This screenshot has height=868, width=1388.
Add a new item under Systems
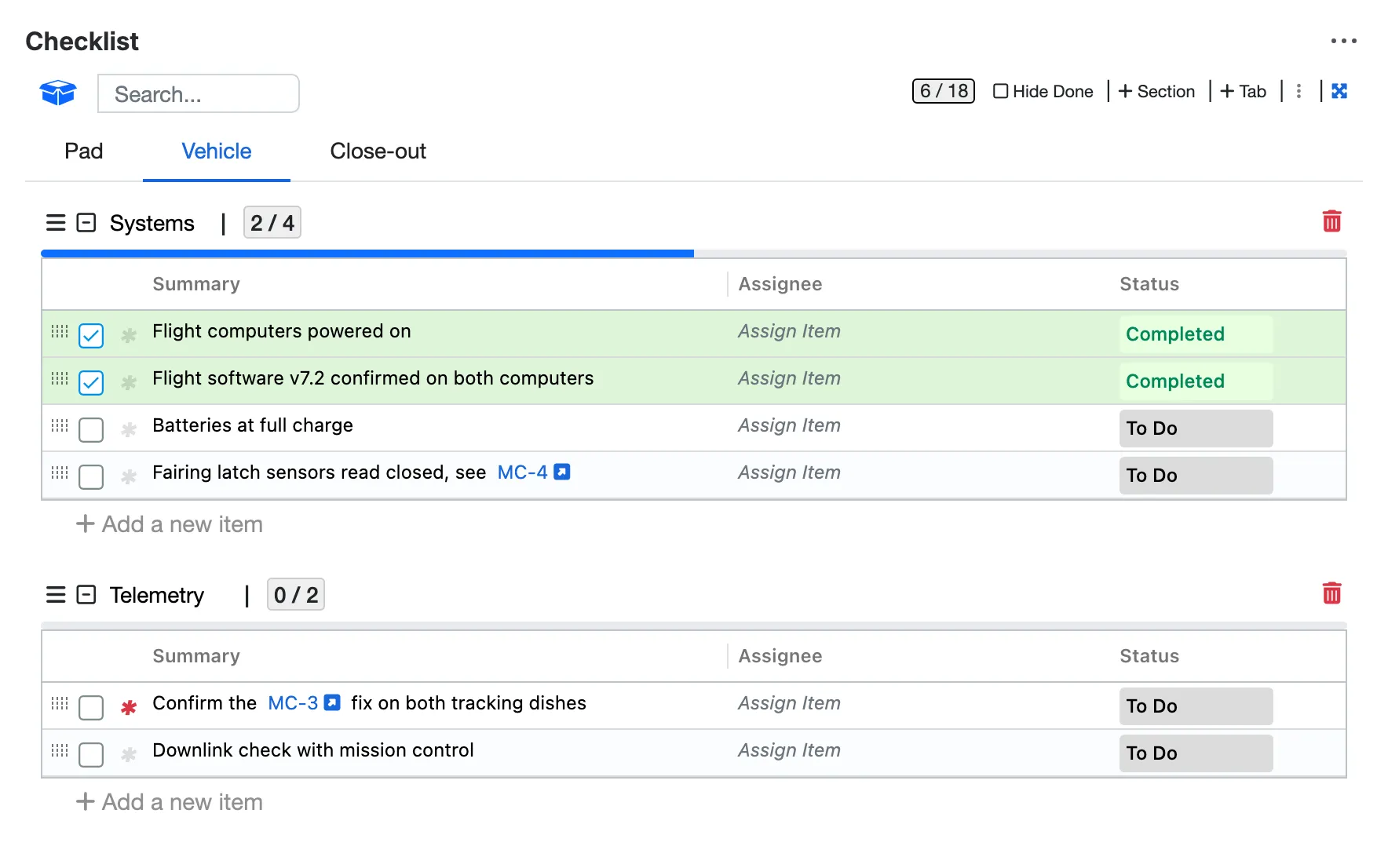(169, 524)
